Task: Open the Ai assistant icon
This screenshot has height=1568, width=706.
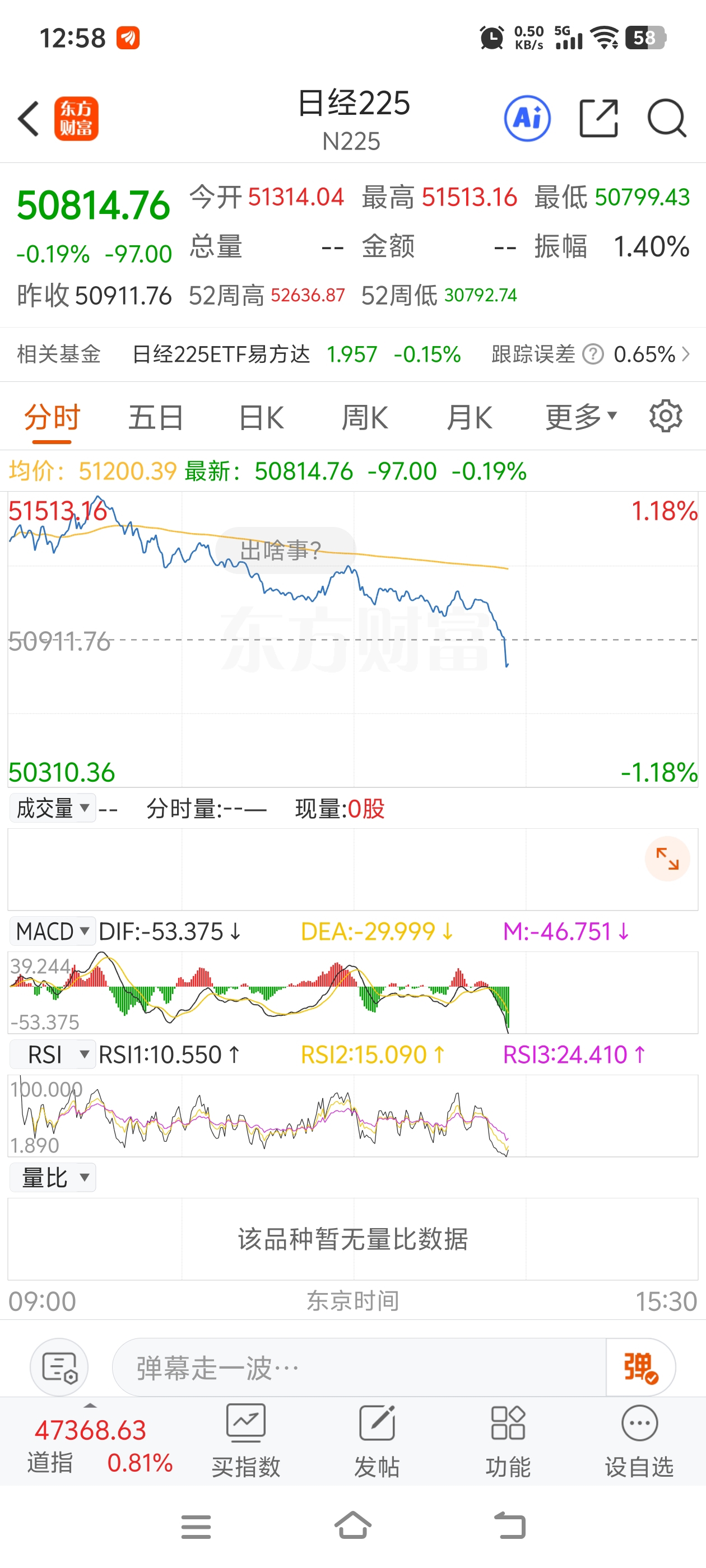Action: [x=527, y=119]
